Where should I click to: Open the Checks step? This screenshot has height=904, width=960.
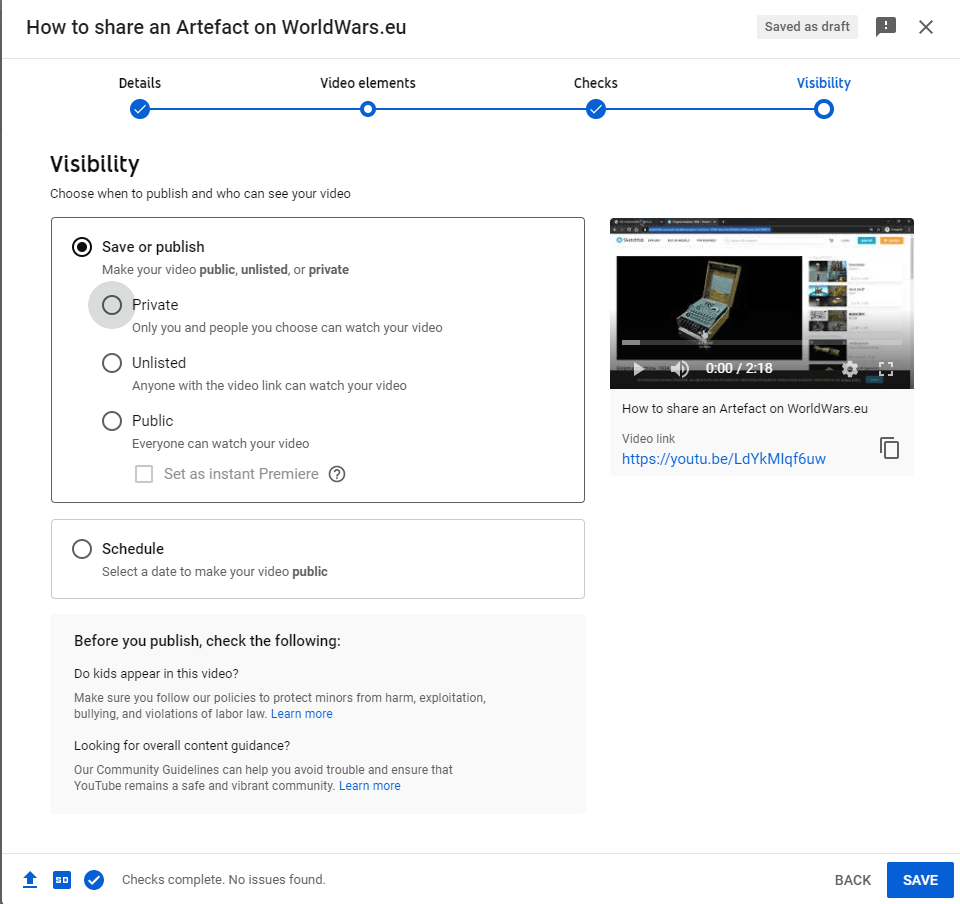pos(596,108)
